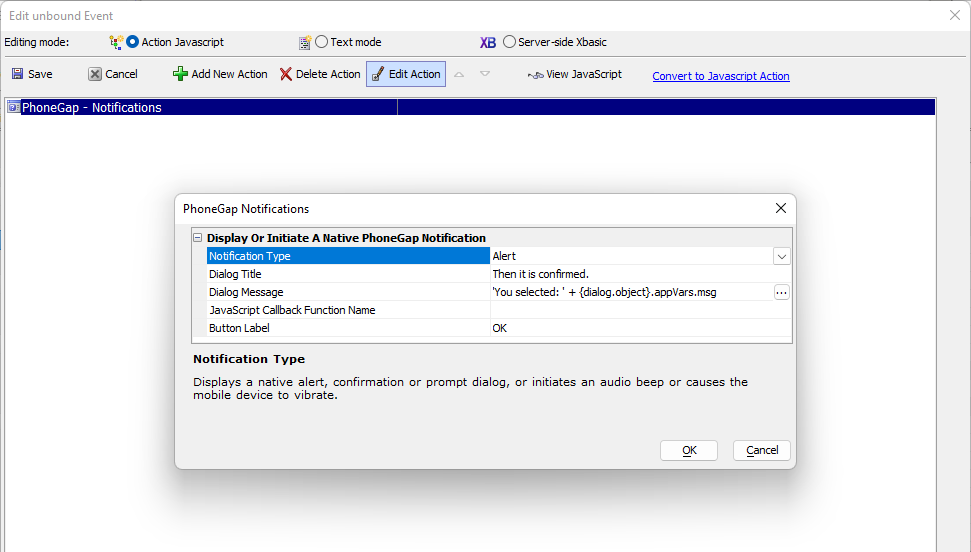Click the Dialog Title property label
This screenshot has width=971, height=552.
[x=235, y=274]
